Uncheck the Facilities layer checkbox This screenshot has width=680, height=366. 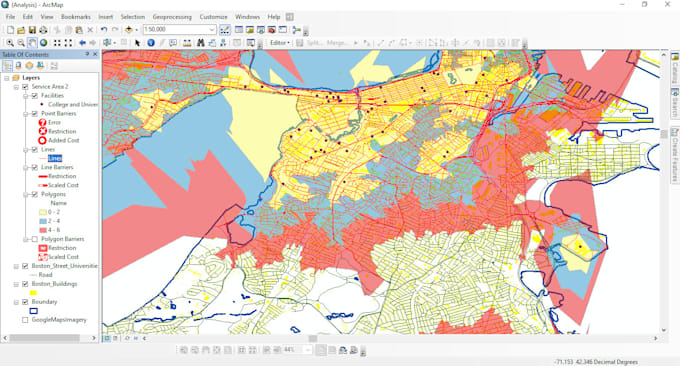[x=35, y=96]
